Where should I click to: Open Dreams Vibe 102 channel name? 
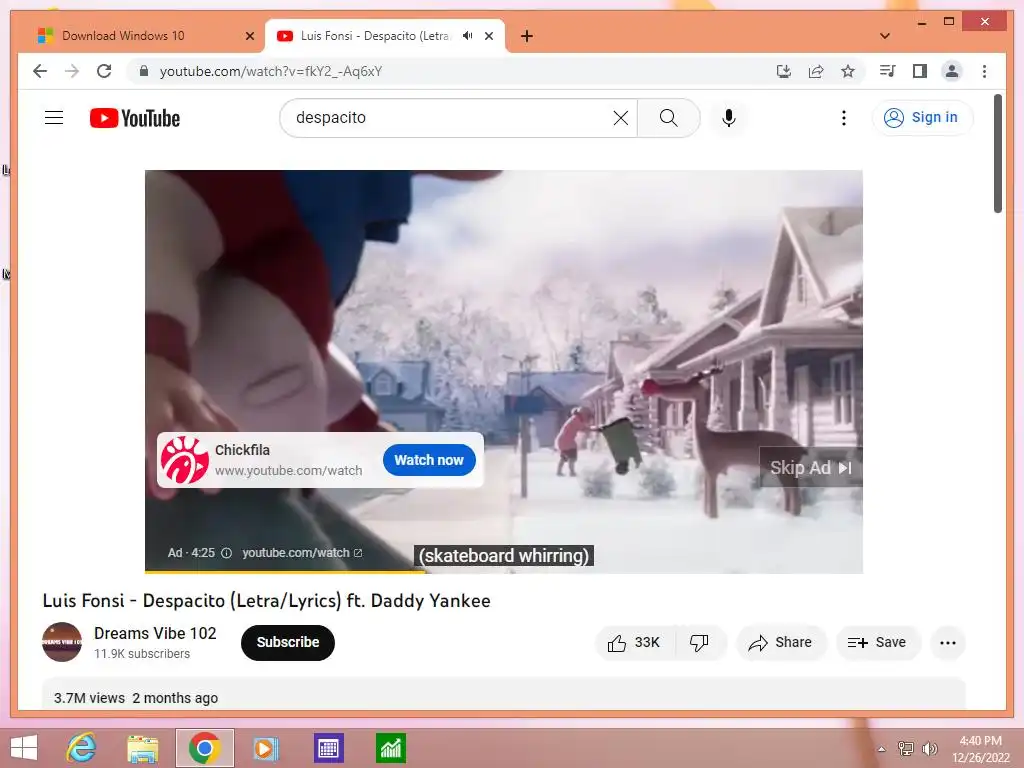pos(155,633)
